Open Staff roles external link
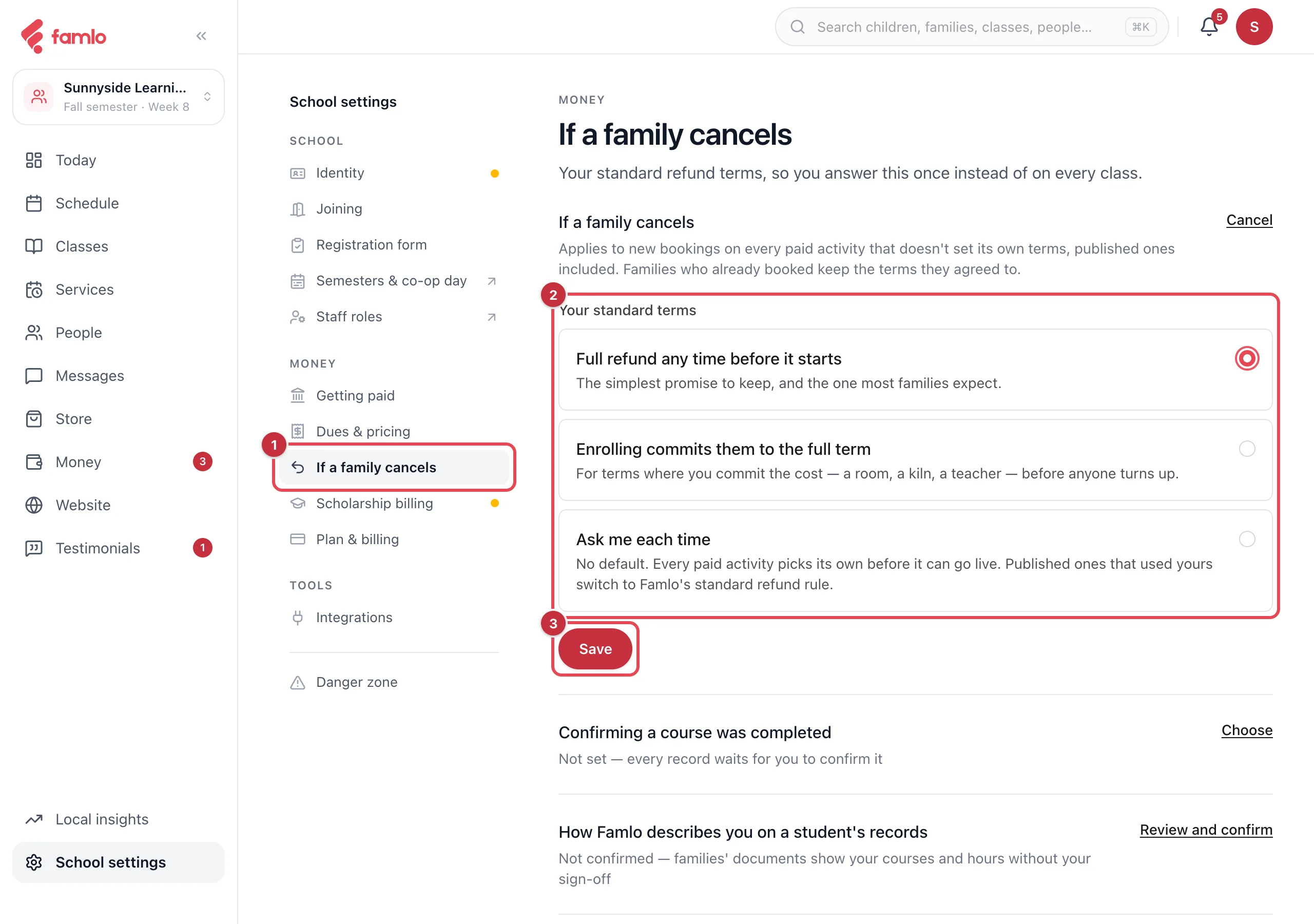This screenshot has width=1314, height=924. [x=394, y=317]
